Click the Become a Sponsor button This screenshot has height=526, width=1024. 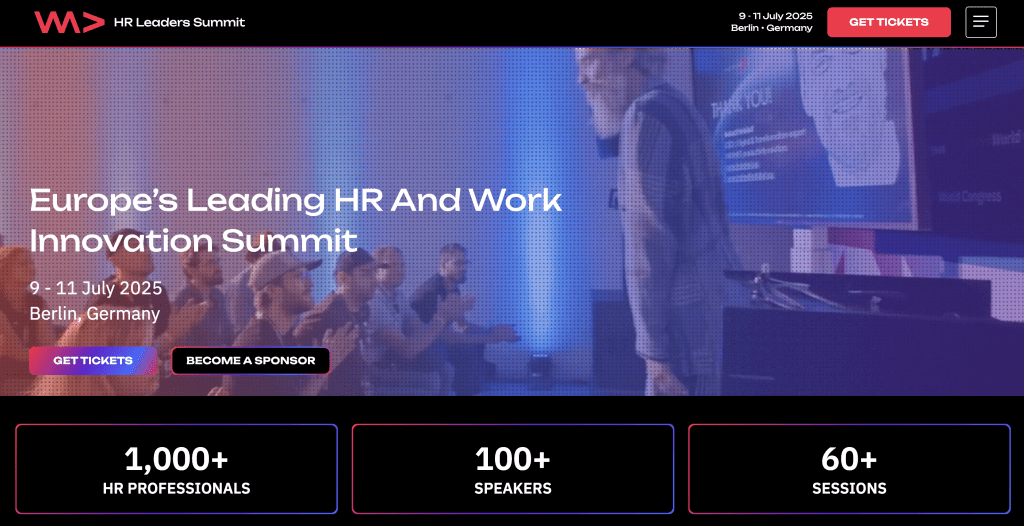click(x=251, y=361)
